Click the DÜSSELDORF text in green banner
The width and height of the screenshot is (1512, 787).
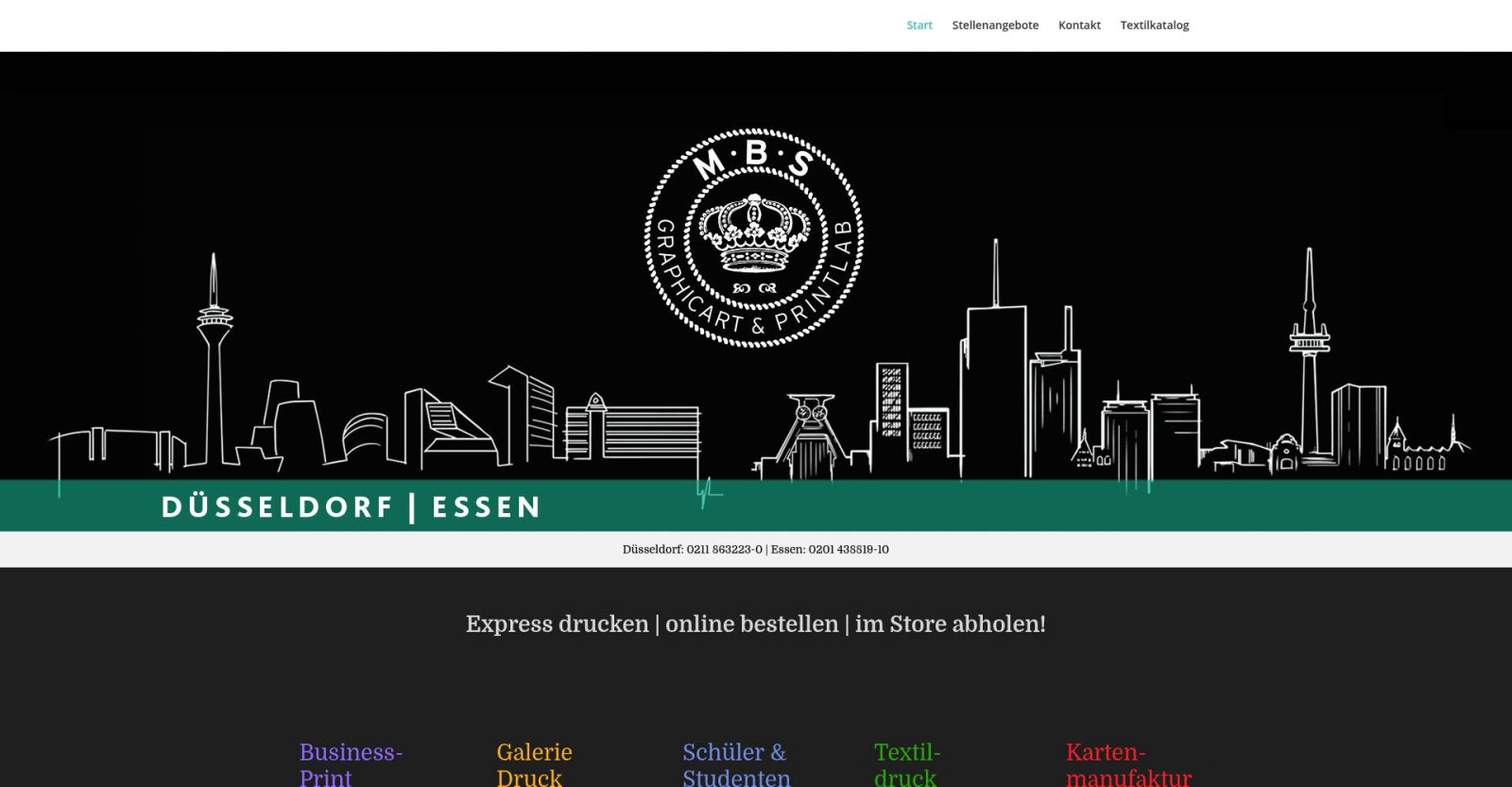[x=277, y=507]
